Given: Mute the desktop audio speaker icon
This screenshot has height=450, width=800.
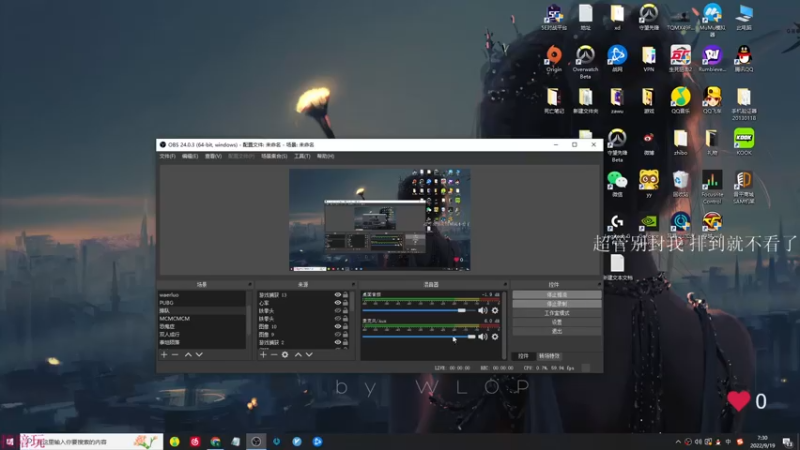Looking at the screenshot, I should (482, 310).
